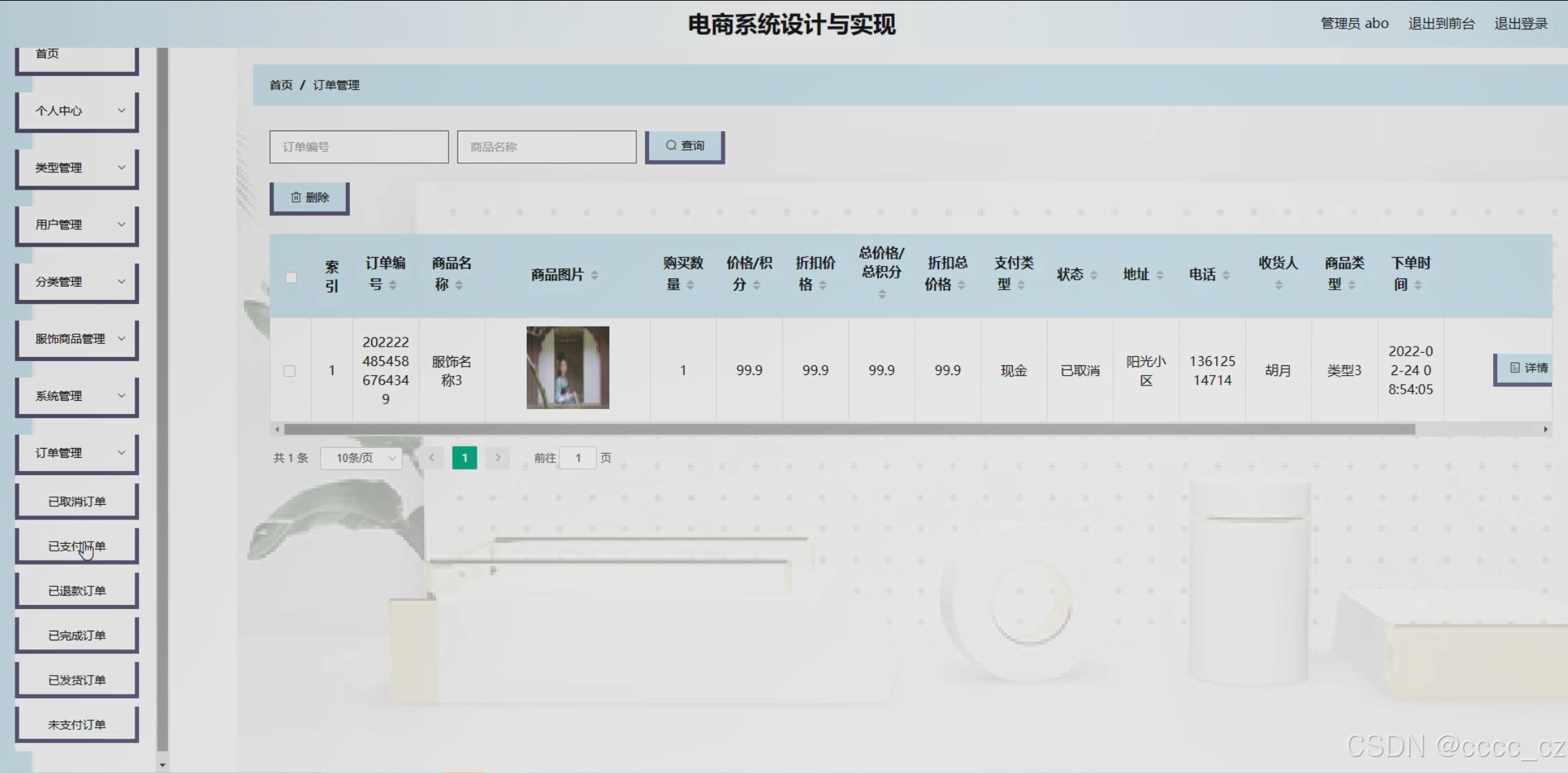Viewport: 1568px width, 773px height.
Task: Open the 10条/页 page size dropdown
Action: (362, 458)
